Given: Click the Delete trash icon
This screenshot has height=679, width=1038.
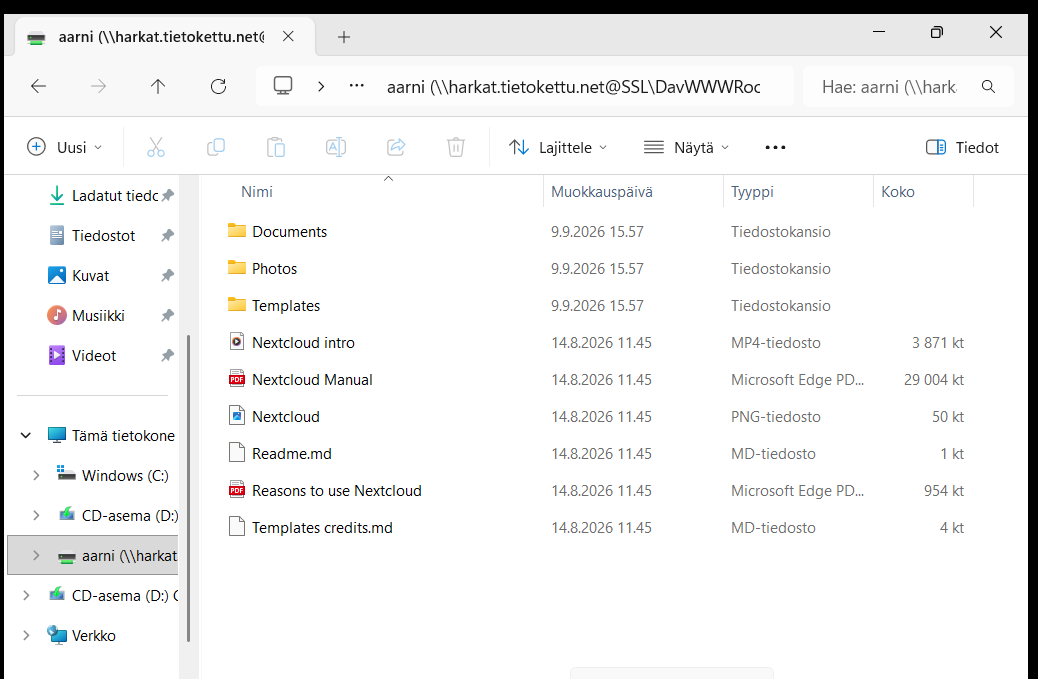Looking at the screenshot, I should click(x=455, y=147).
